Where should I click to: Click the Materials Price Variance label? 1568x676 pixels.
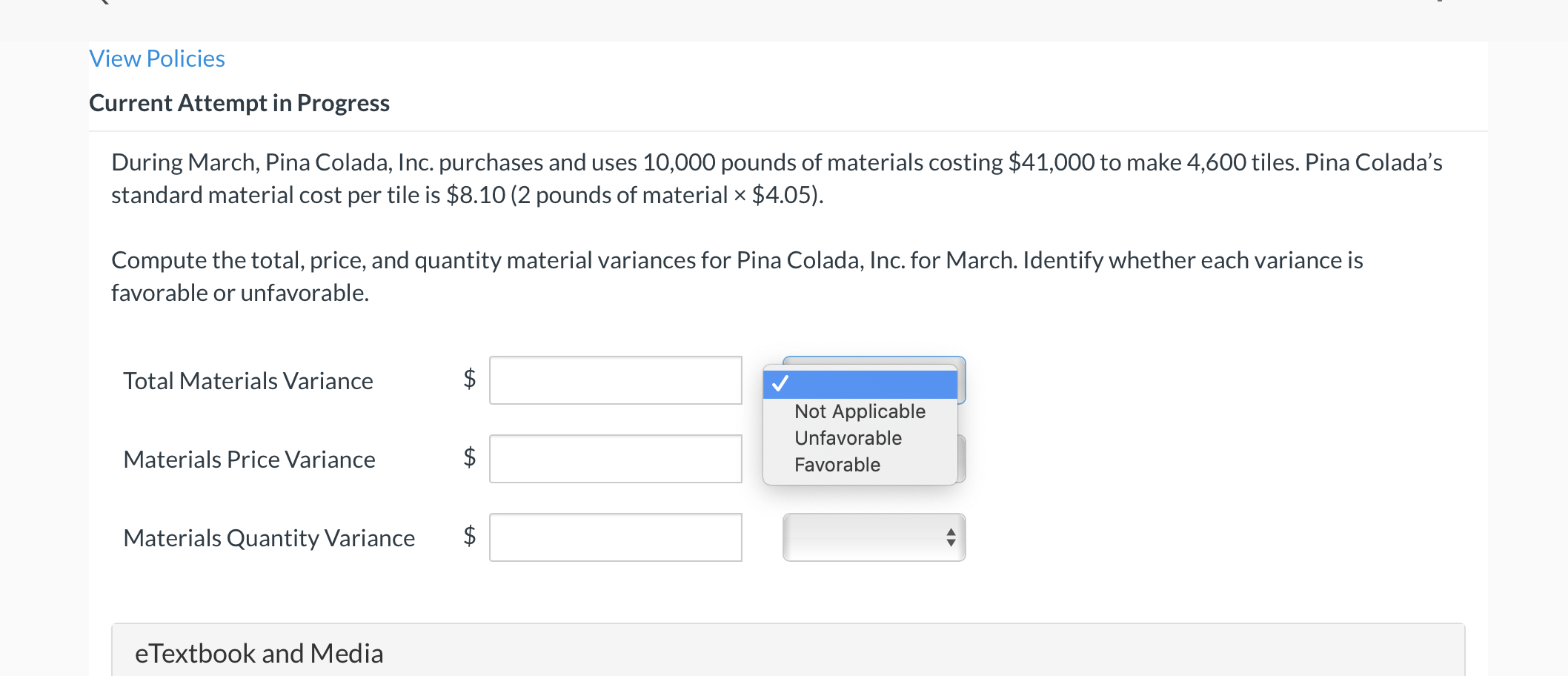tap(249, 459)
